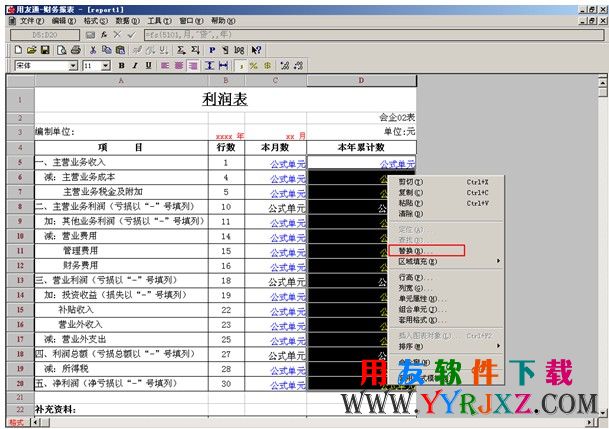Click the checkmark confirm formula icon
This screenshot has height=429, width=609.
(131, 35)
